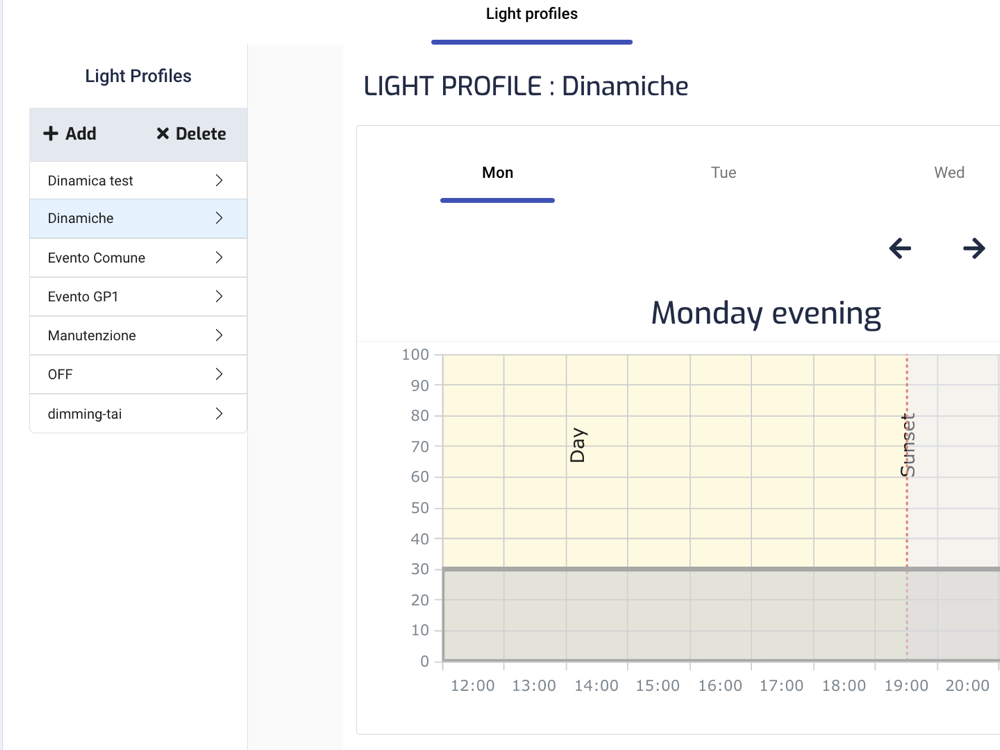Go to previous period with left arrow
The image size is (1000, 750).
tap(900, 248)
